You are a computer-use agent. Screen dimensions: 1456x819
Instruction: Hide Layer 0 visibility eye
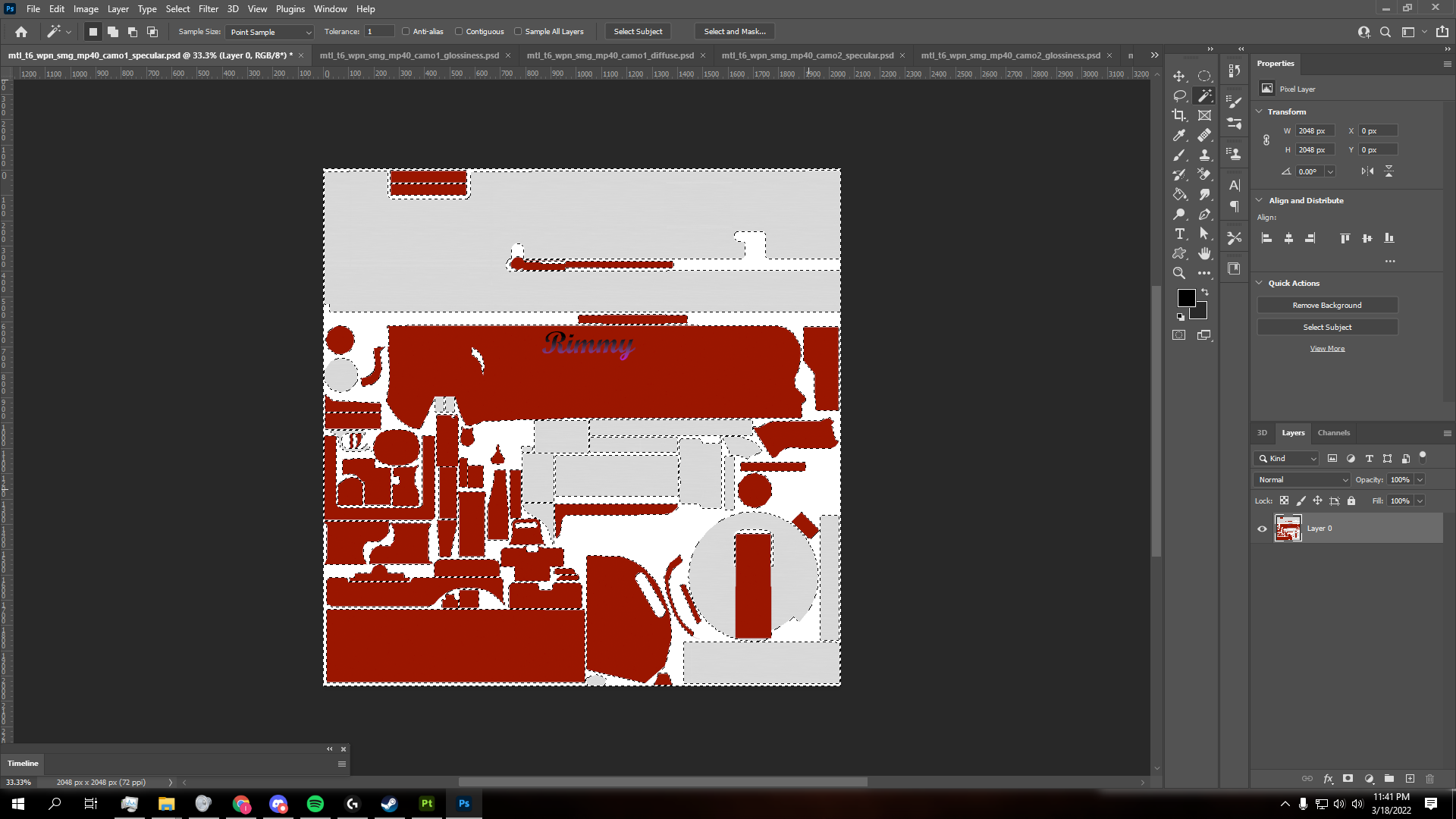[x=1263, y=528]
